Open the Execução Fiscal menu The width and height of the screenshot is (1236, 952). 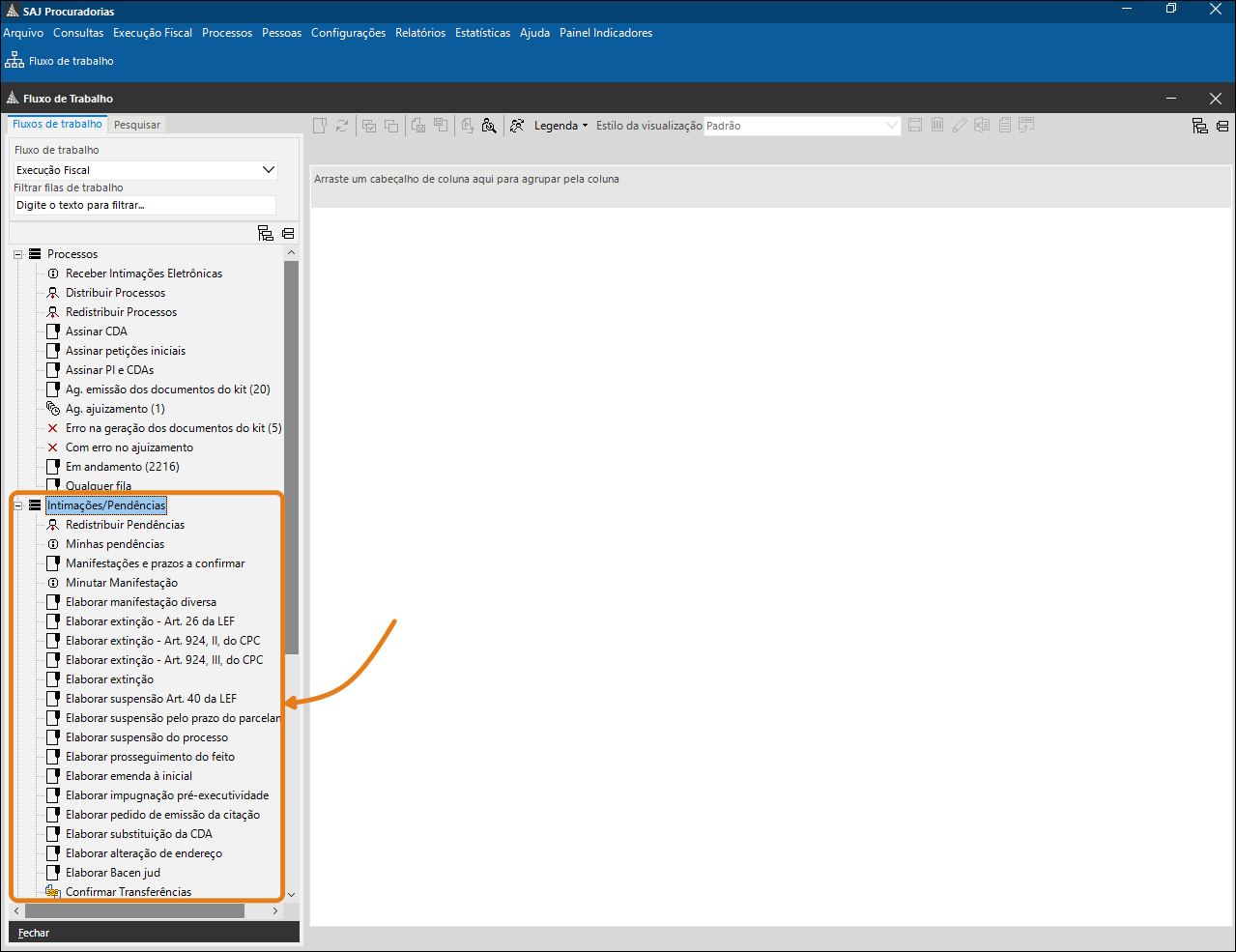point(153,33)
